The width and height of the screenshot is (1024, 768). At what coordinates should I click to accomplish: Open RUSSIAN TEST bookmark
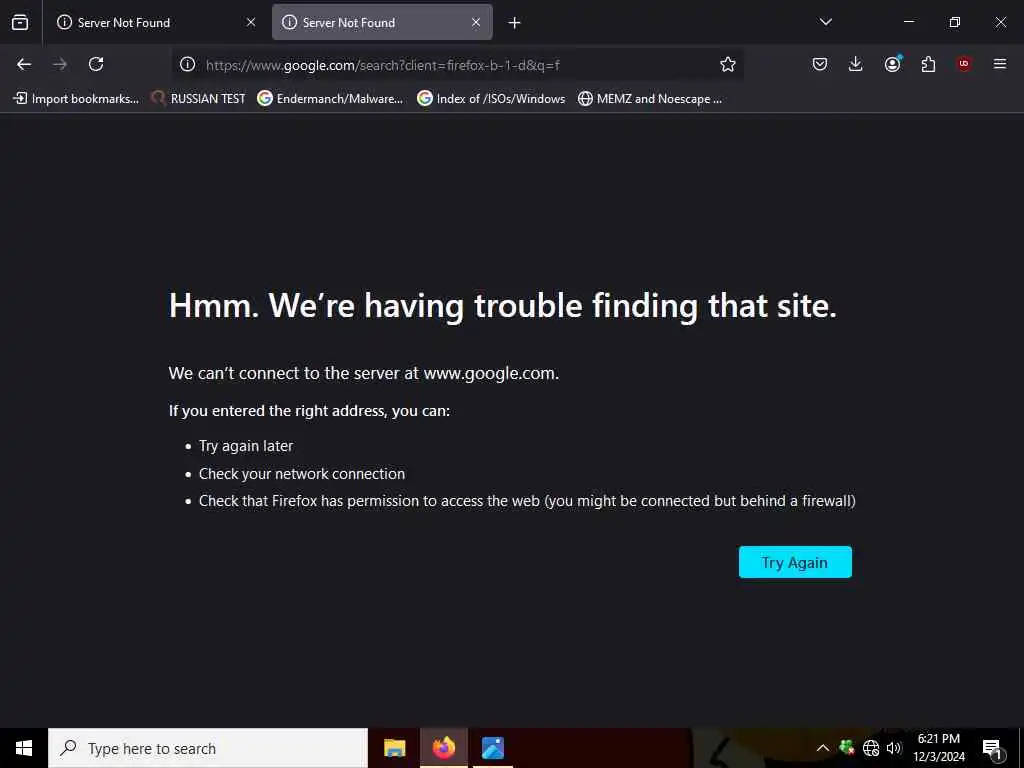(x=199, y=99)
